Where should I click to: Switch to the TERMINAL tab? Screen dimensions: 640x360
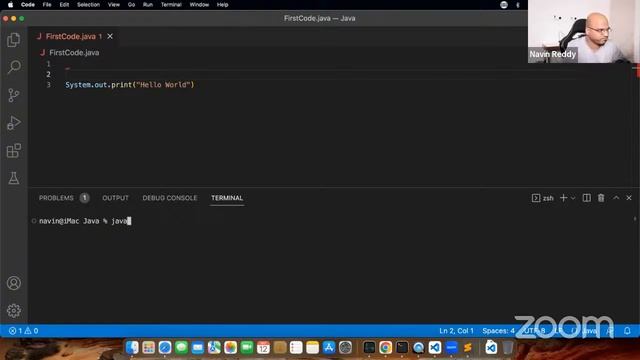tap(227, 198)
